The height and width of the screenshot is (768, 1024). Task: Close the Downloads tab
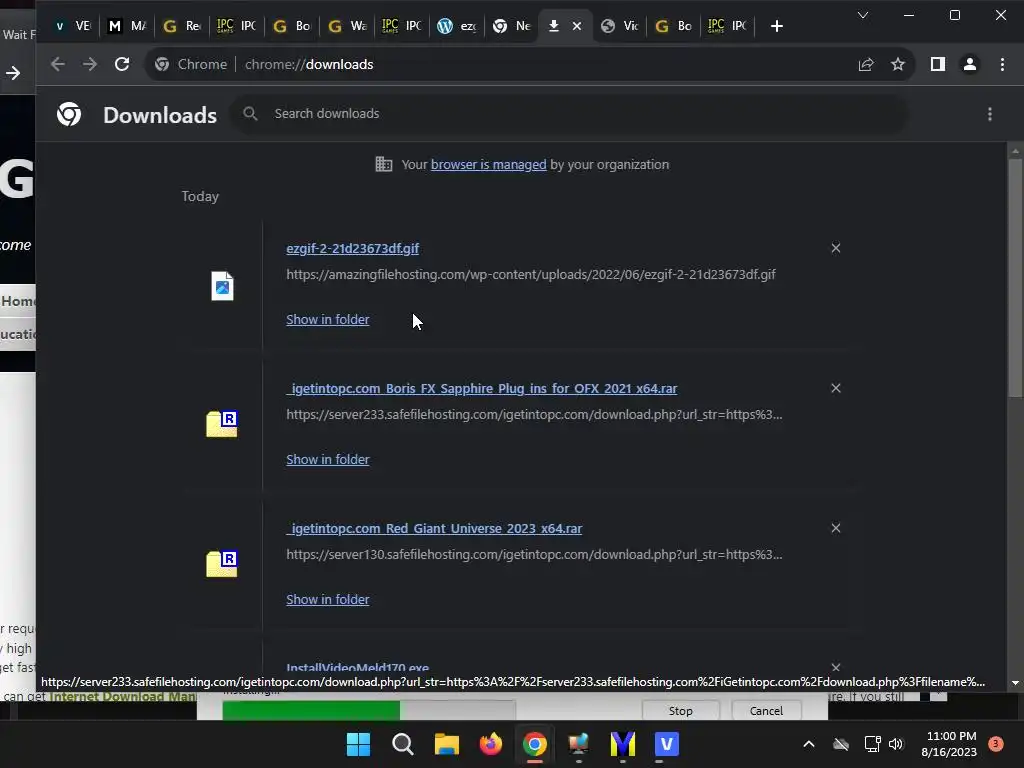pyautogui.click(x=577, y=26)
